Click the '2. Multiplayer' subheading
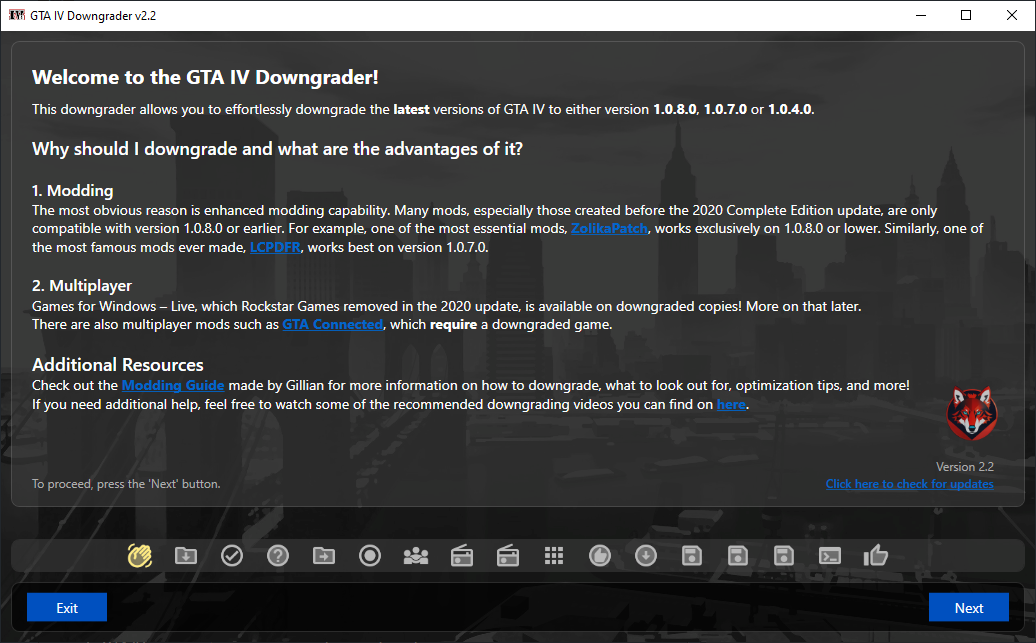Image resolution: width=1036 pixels, height=643 pixels. 82,285
